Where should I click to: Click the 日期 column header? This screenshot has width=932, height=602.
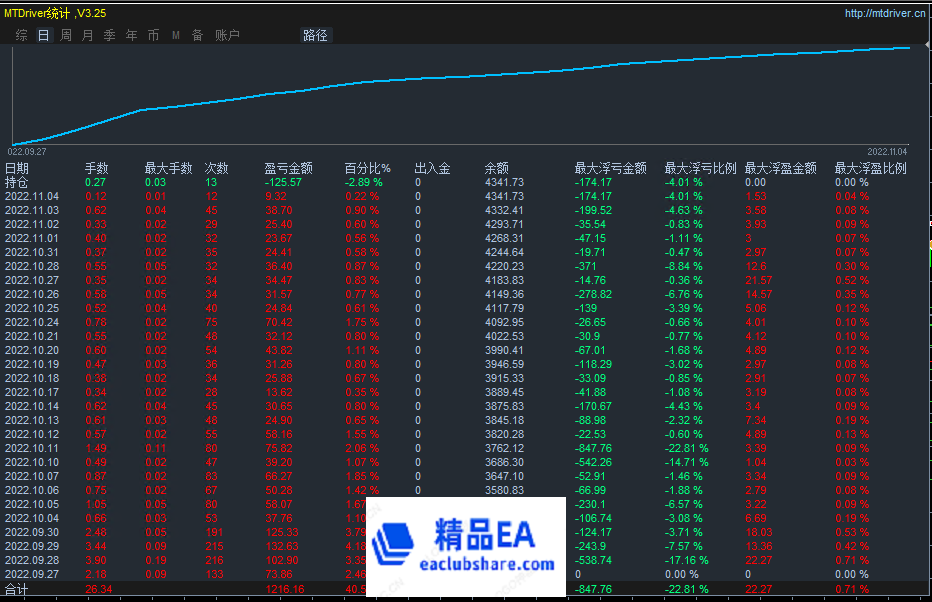coord(17,168)
